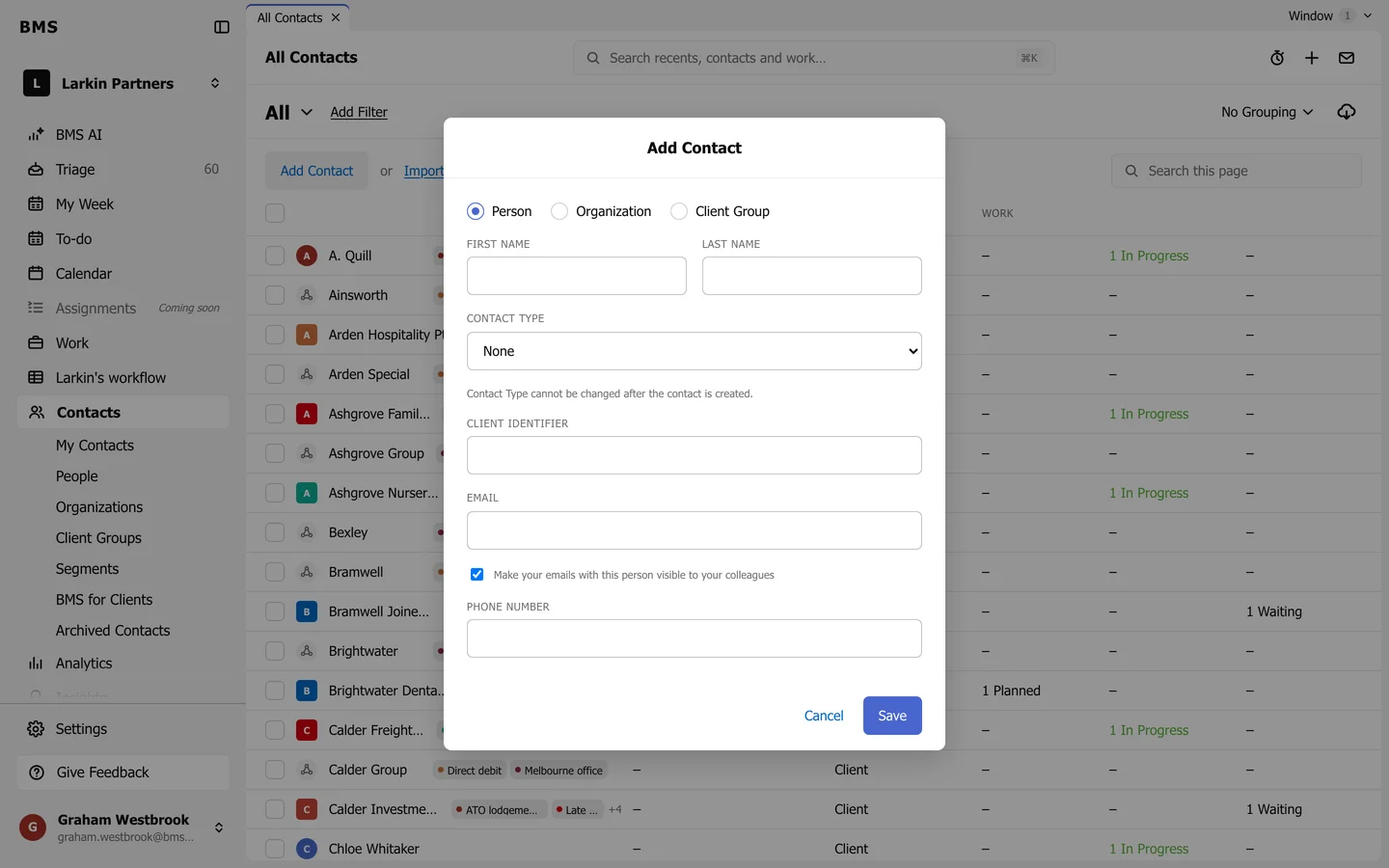Click the Add Contact button behind dialog
1389x868 pixels.
pos(316,171)
